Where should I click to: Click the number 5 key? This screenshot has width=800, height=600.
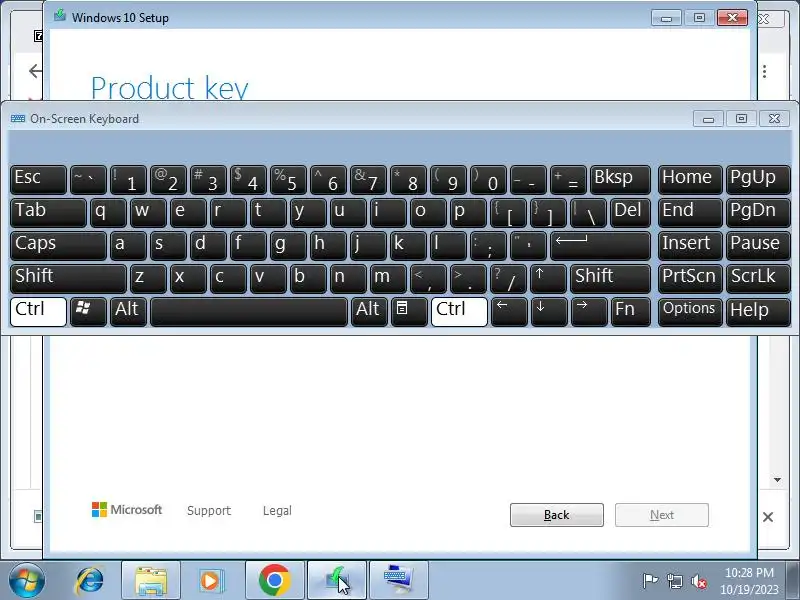(288, 180)
